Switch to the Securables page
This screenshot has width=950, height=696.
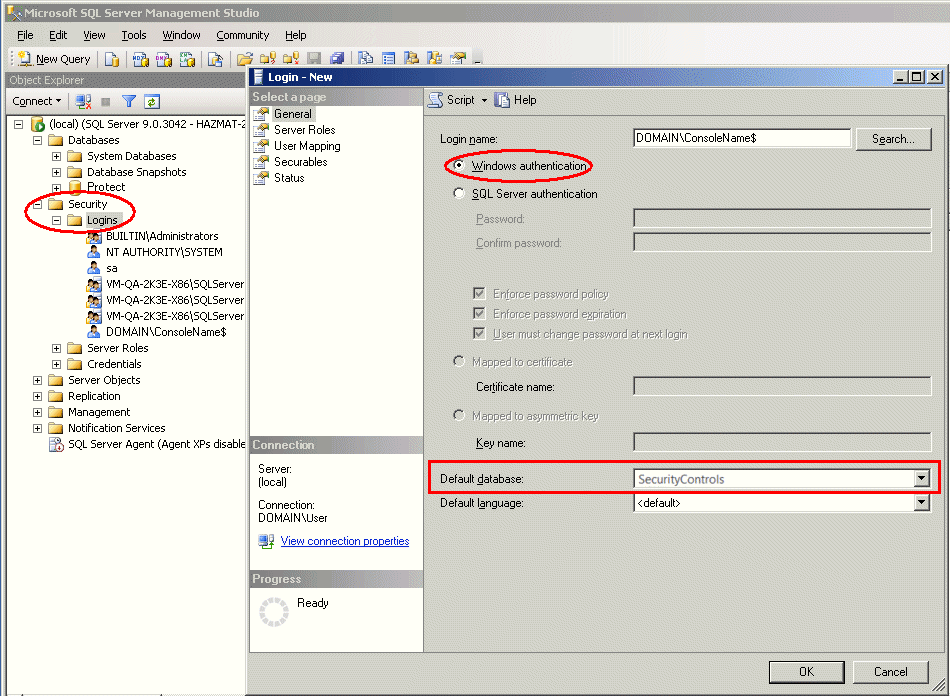coord(301,162)
